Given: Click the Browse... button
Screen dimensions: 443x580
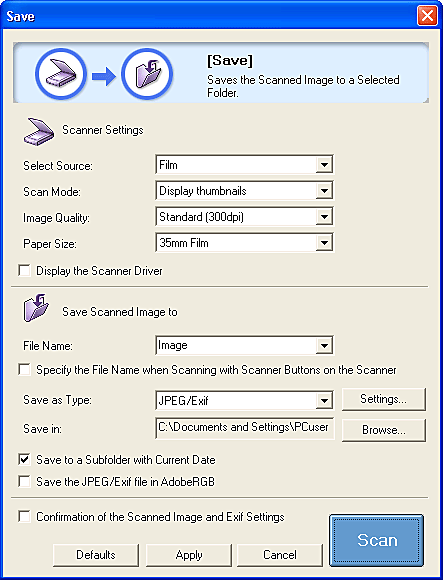Looking at the screenshot, I should click(x=383, y=430).
